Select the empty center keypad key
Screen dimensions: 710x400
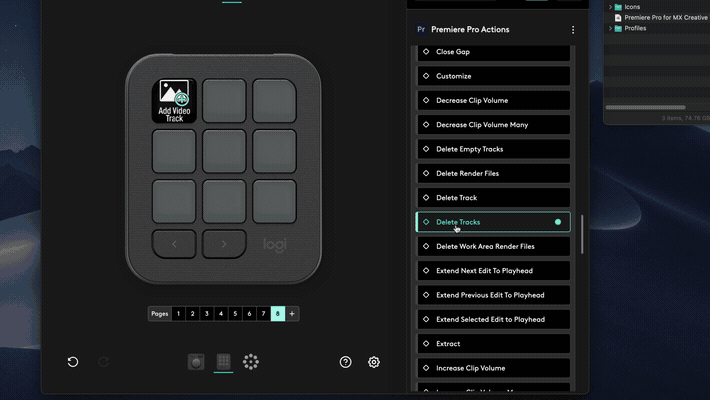pos(224,151)
